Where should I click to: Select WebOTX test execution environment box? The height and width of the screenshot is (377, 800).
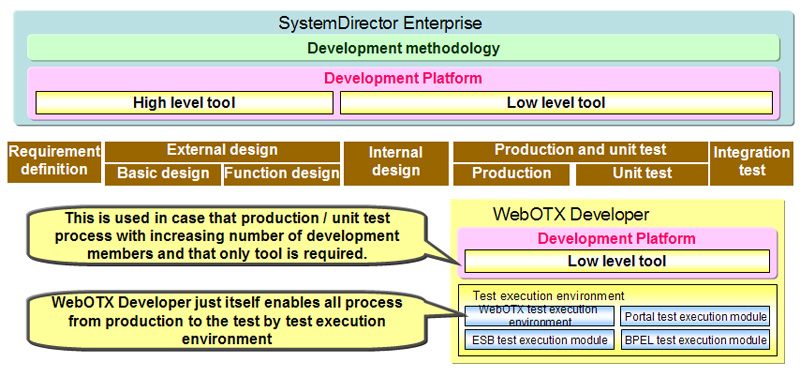click(539, 316)
